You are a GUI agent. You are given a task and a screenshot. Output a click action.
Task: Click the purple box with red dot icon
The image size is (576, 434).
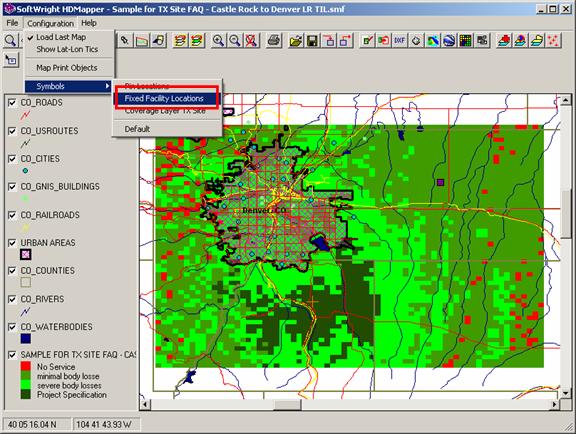pyautogui.click(x=345, y=40)
